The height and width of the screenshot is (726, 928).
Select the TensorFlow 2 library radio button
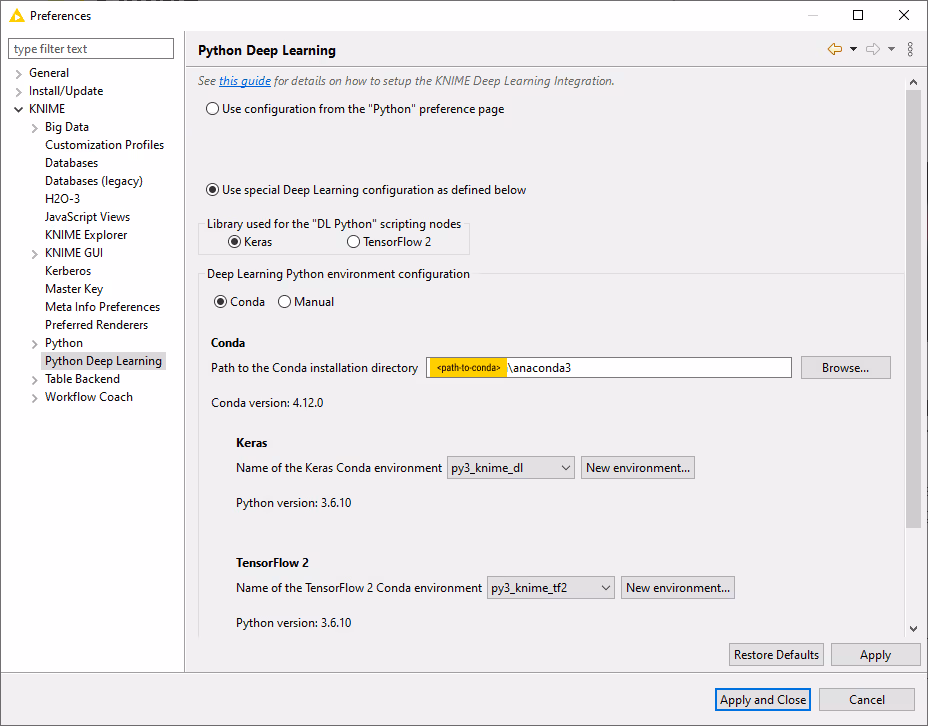tap(353, 242)
